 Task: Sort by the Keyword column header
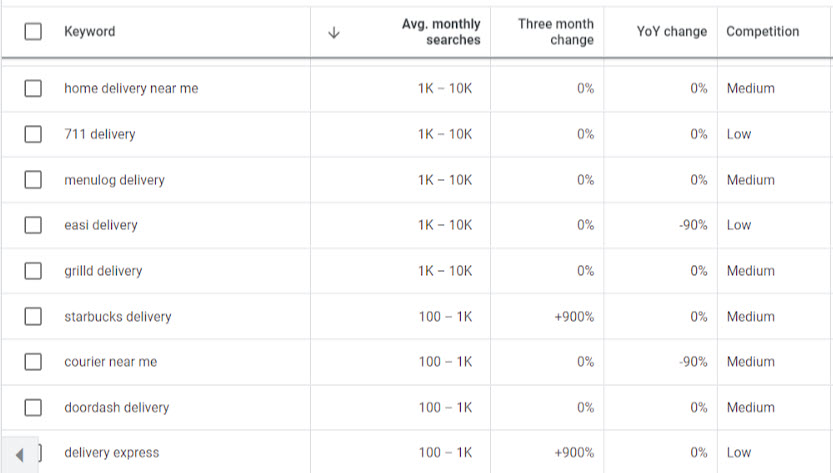pos(90,32)
